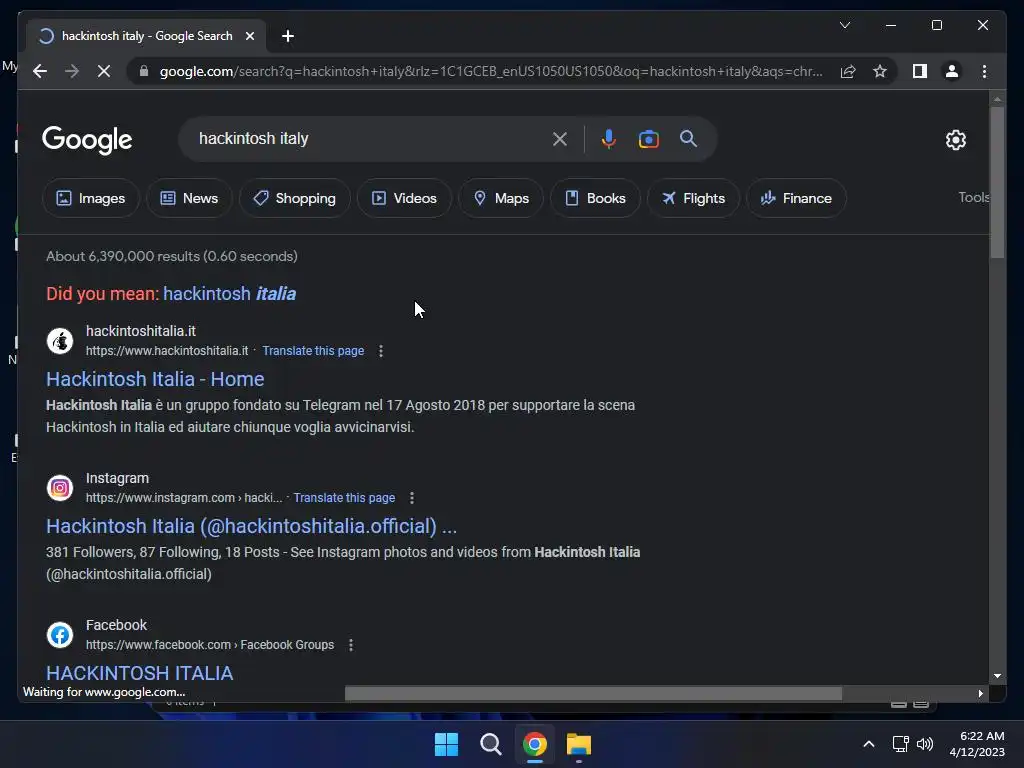Switch to Shopping results
This screenshot has width=1024, height=768.
click(294, 198)
